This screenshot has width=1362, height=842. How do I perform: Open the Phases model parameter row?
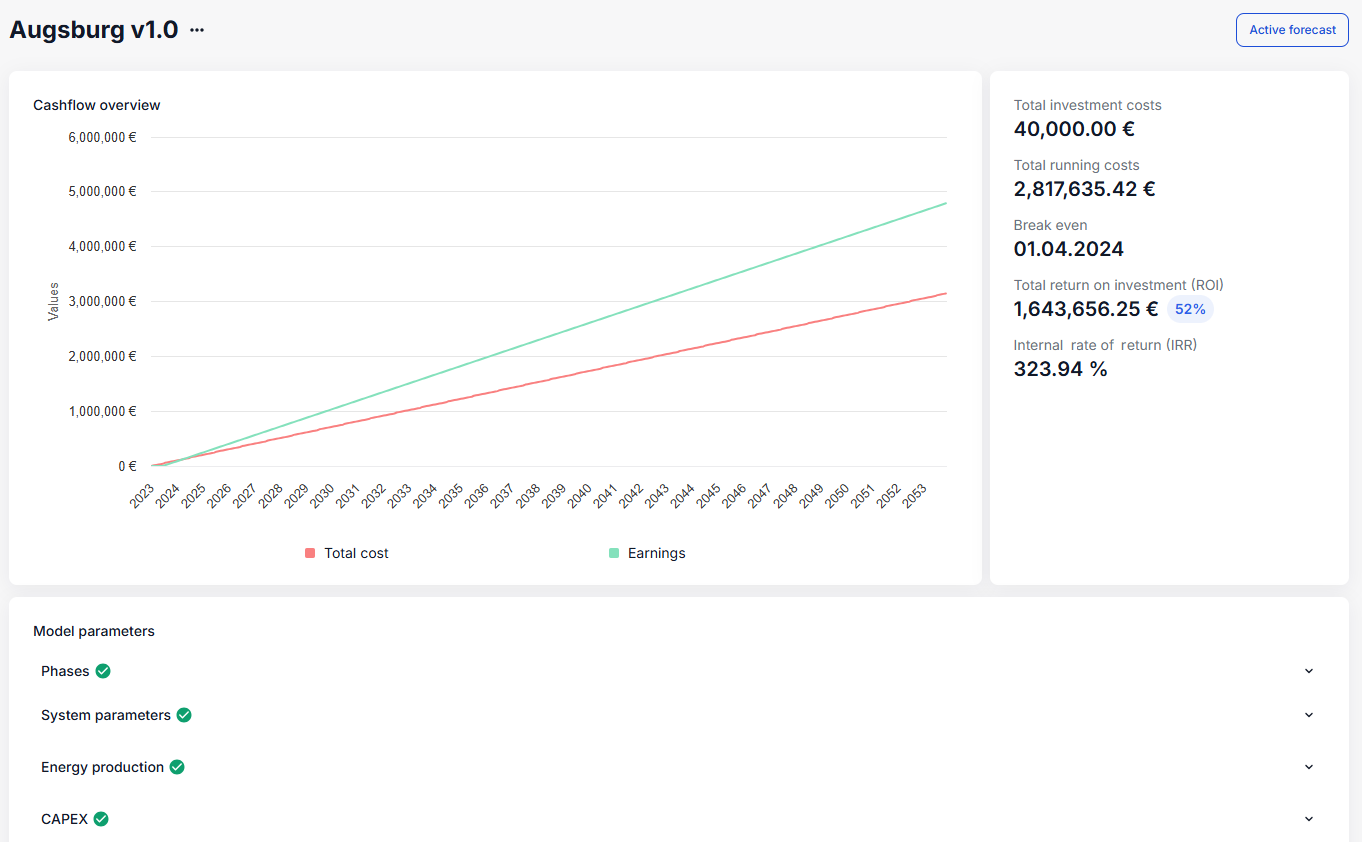coord(65,671)
